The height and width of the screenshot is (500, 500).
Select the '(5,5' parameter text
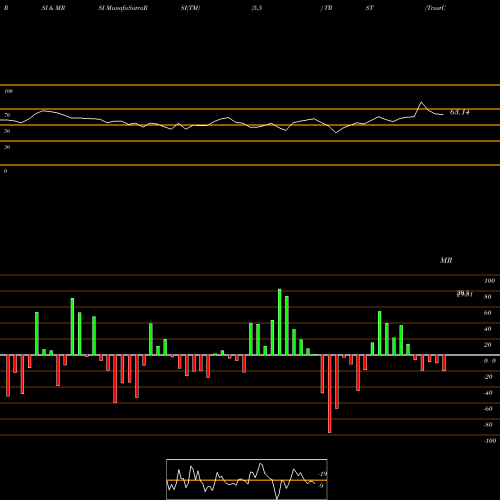pyautogui.click(x=257, y=8)
